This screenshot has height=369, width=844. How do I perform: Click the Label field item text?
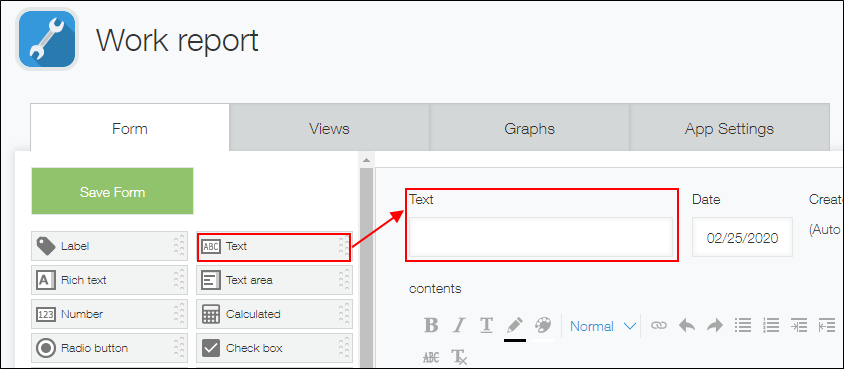[x=75, y=246]
